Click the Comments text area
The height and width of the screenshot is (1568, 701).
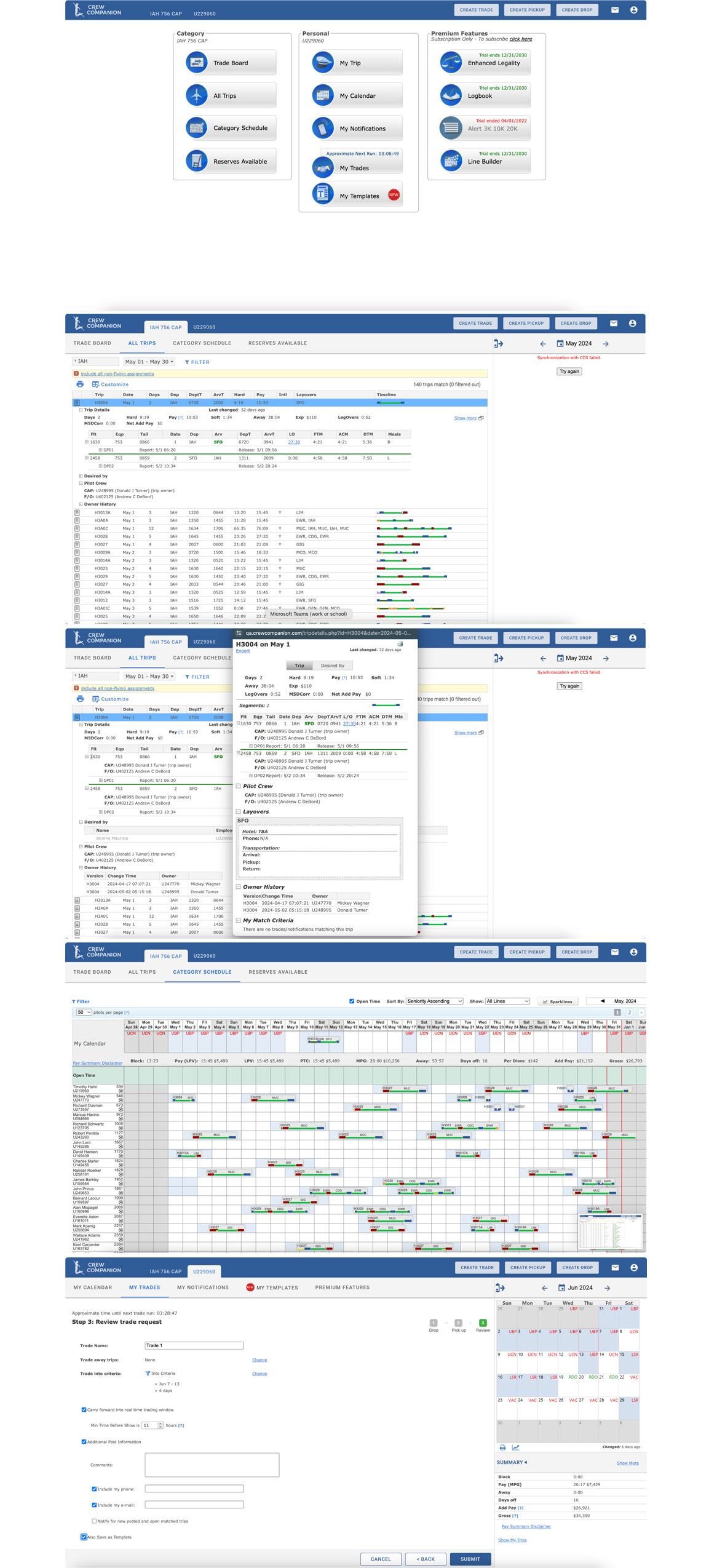click(x=212, y=1464)
